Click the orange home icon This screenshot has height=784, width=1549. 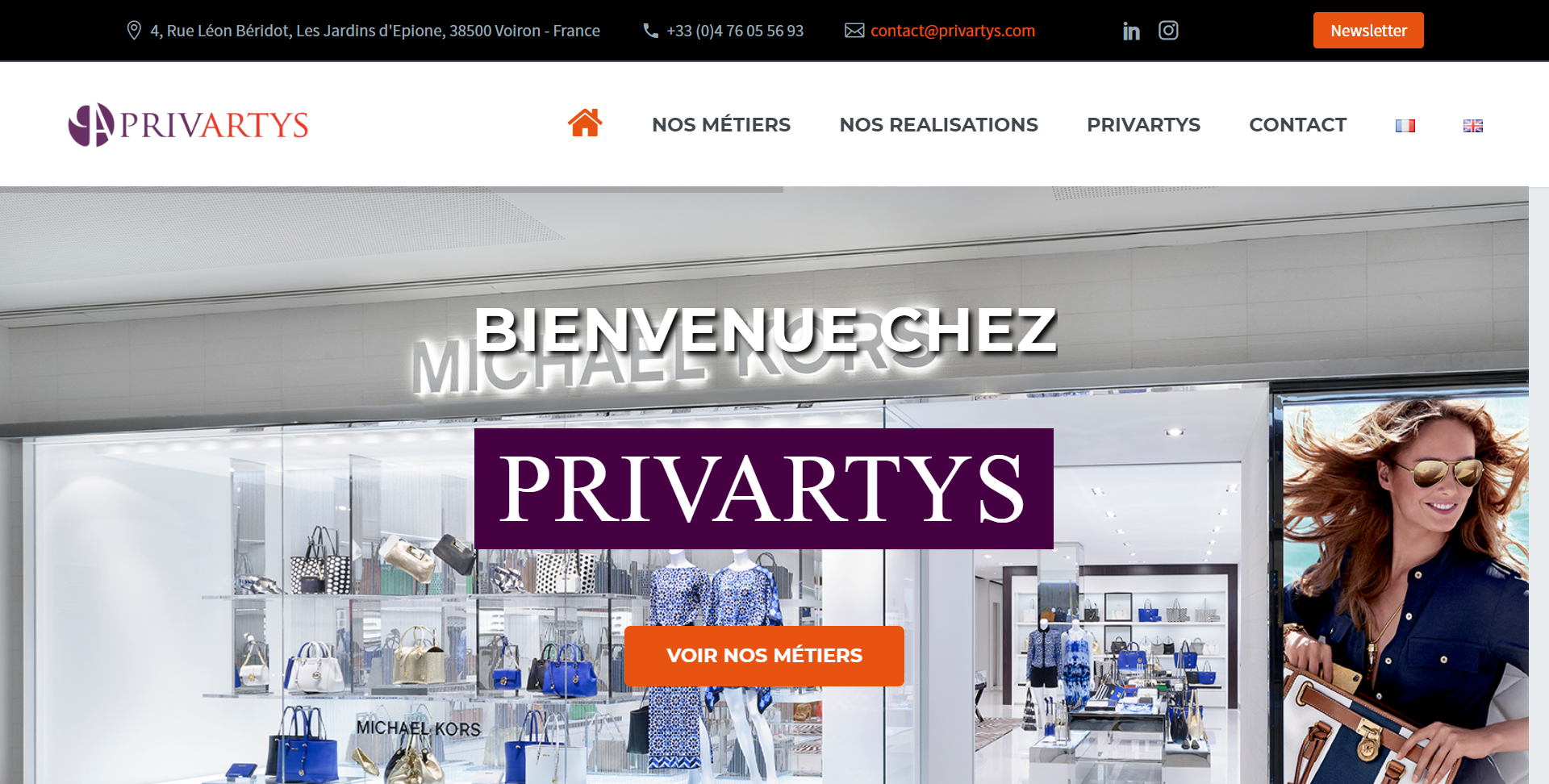(585, 123)
